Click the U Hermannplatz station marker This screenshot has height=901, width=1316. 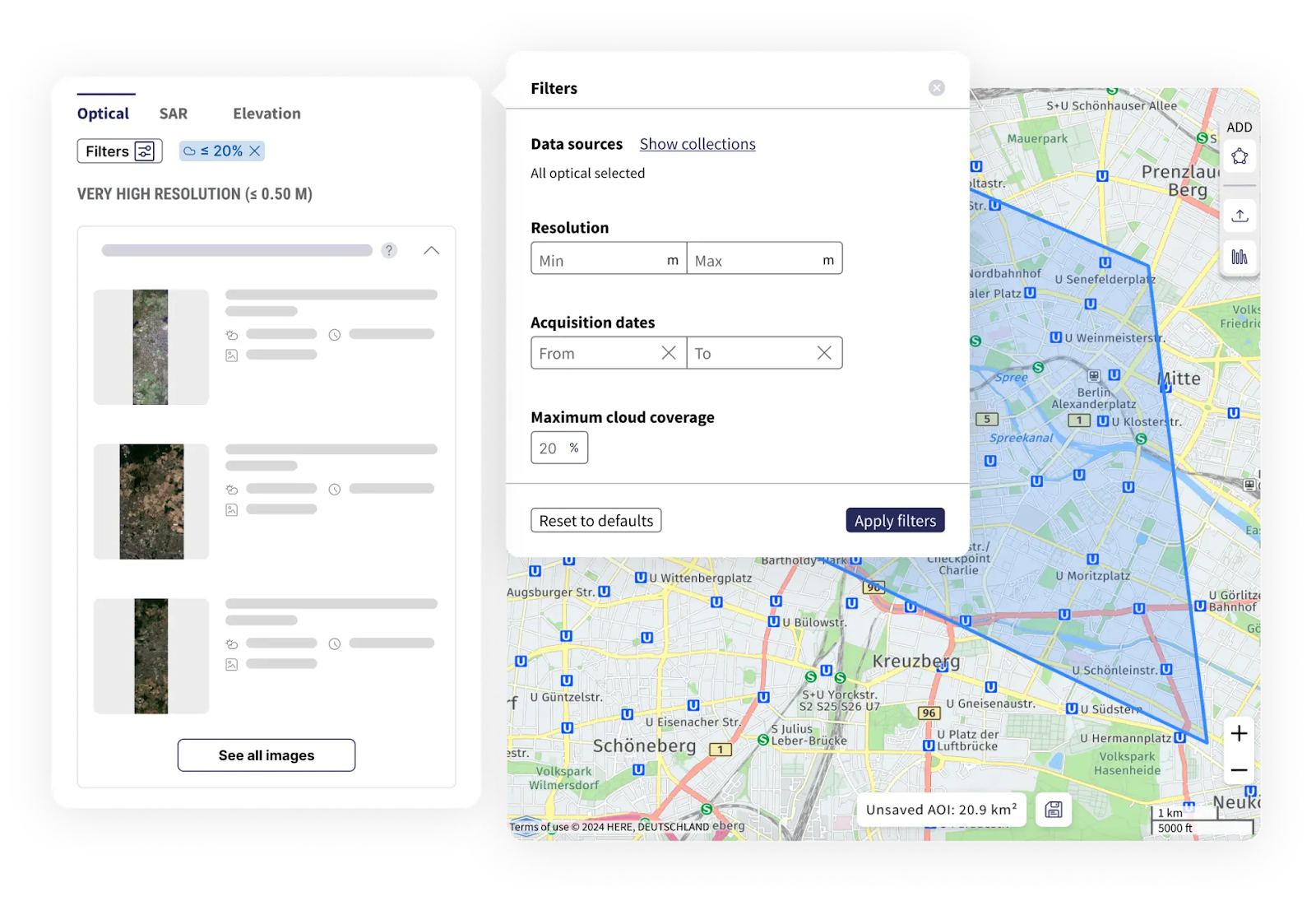[x=1180, y=738]
